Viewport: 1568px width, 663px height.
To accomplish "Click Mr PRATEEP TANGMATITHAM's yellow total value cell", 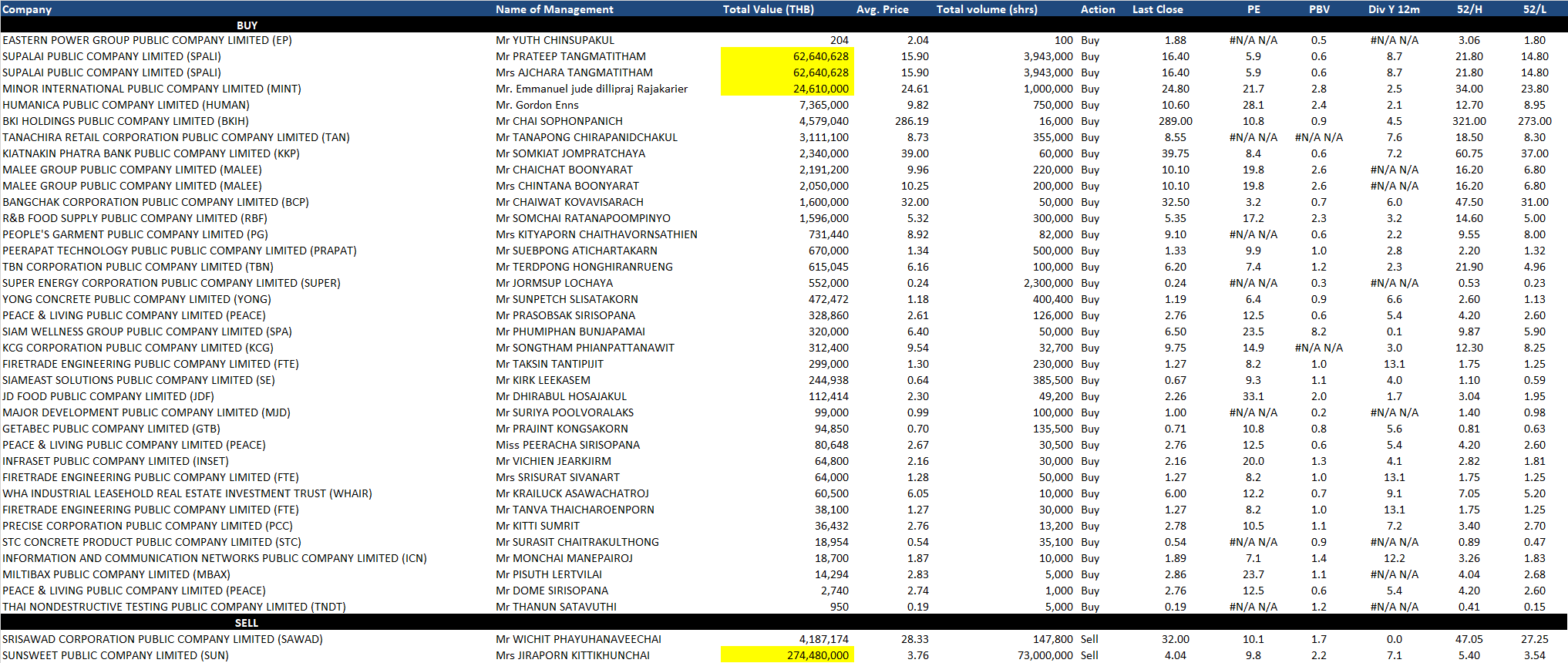I will tap(787, 56).
